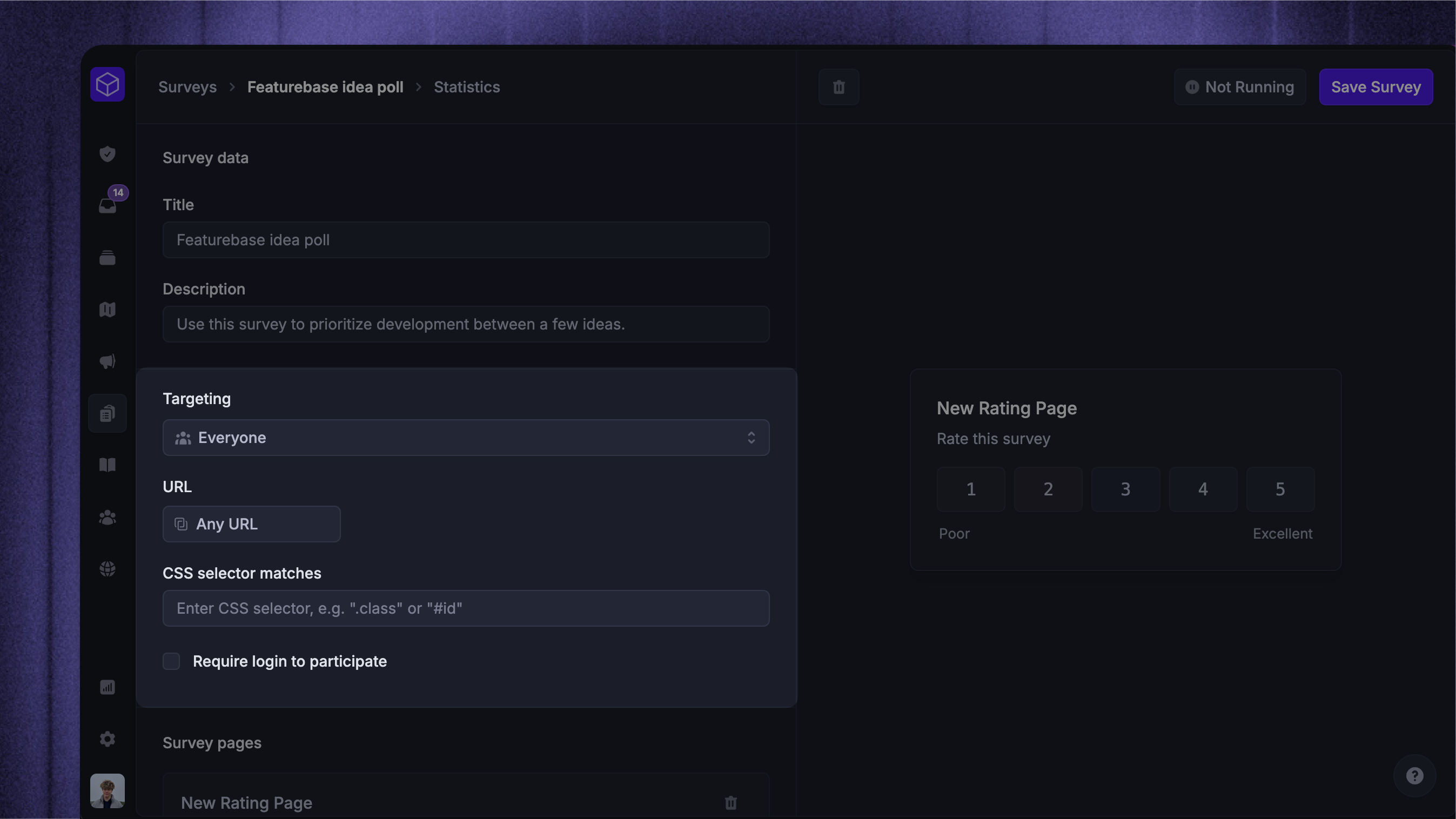
Task: Click the Surveys breadcrumb link
Action: [187, 87]
